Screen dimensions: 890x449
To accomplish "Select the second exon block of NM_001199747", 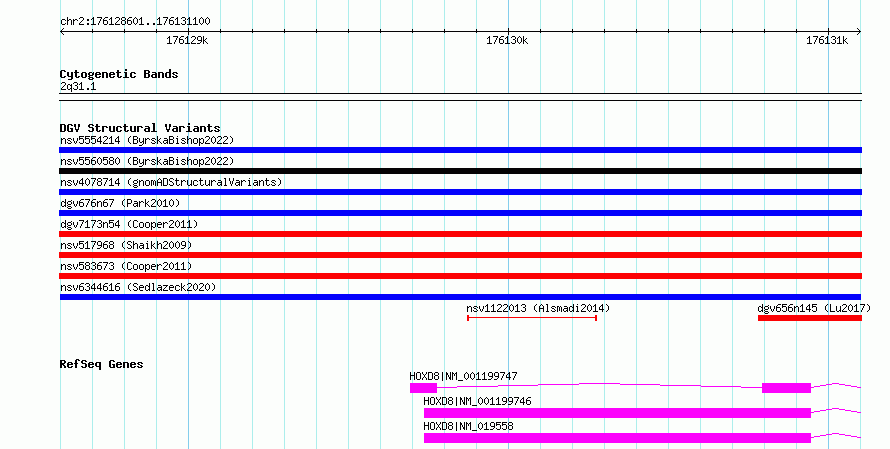I will [x=786, y=388].
